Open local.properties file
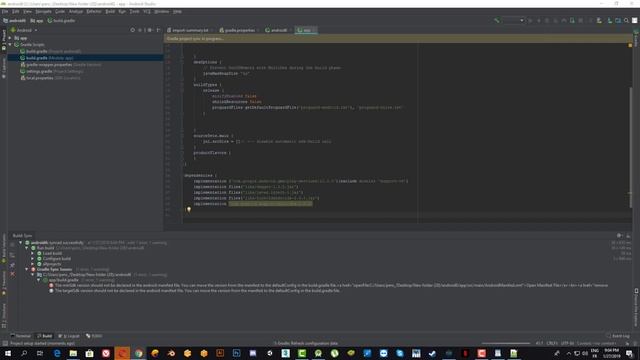640x360 pixels. [x=50, y=78]
